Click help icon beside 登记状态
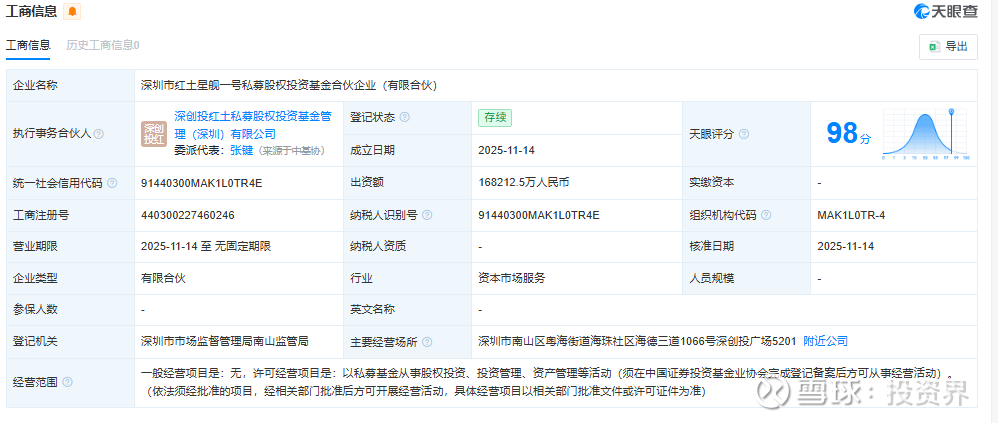This screenshot has height=423, width=998. 404,118
